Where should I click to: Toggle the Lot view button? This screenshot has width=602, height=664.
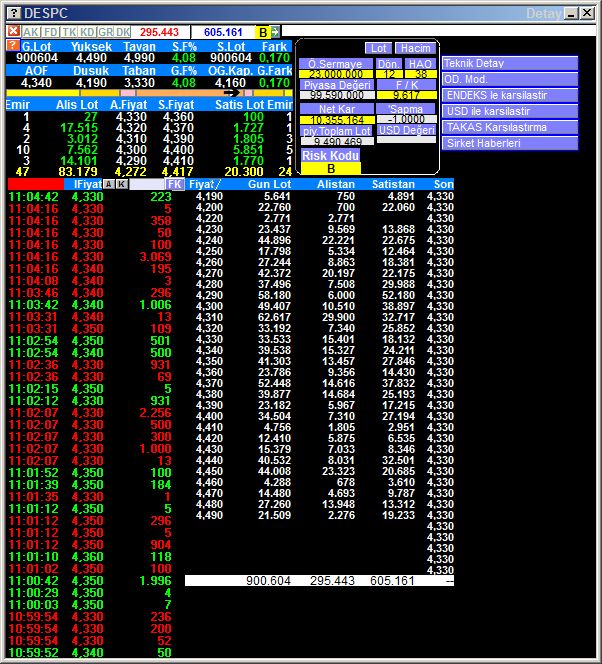[x=378, y=48]
